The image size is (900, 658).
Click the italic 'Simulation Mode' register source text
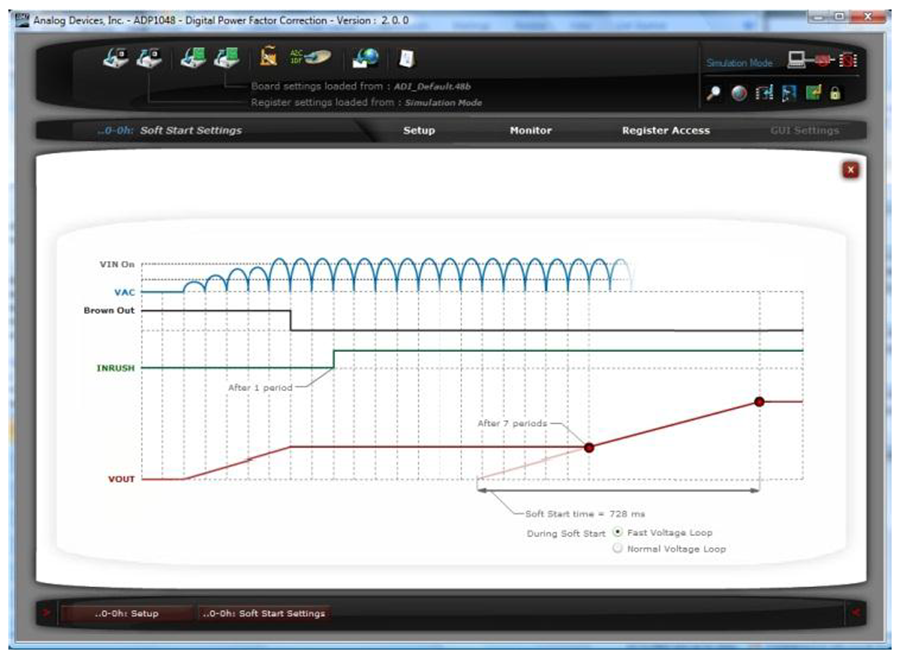click(x=443, y=102)
